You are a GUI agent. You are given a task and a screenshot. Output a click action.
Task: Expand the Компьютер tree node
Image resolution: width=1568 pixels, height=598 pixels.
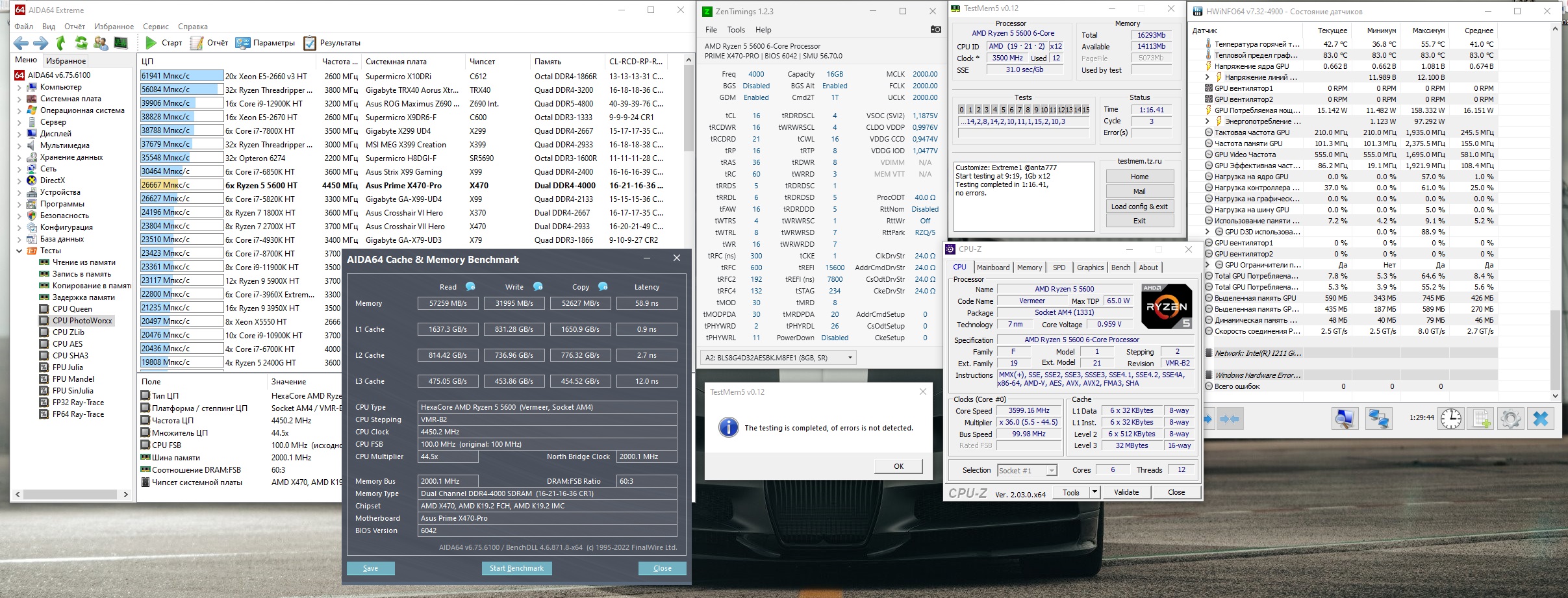[x=19, y=87]
